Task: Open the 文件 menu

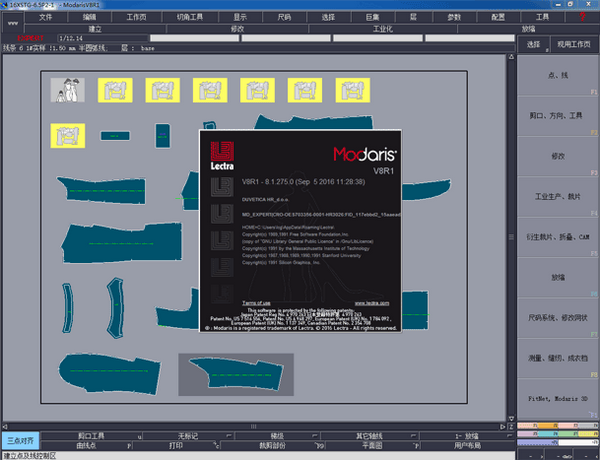Action: [x=46, y=17]
